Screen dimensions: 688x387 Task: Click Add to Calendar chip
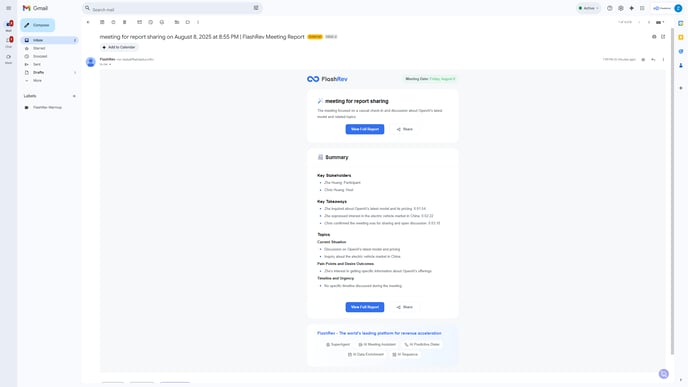(119, 47)
